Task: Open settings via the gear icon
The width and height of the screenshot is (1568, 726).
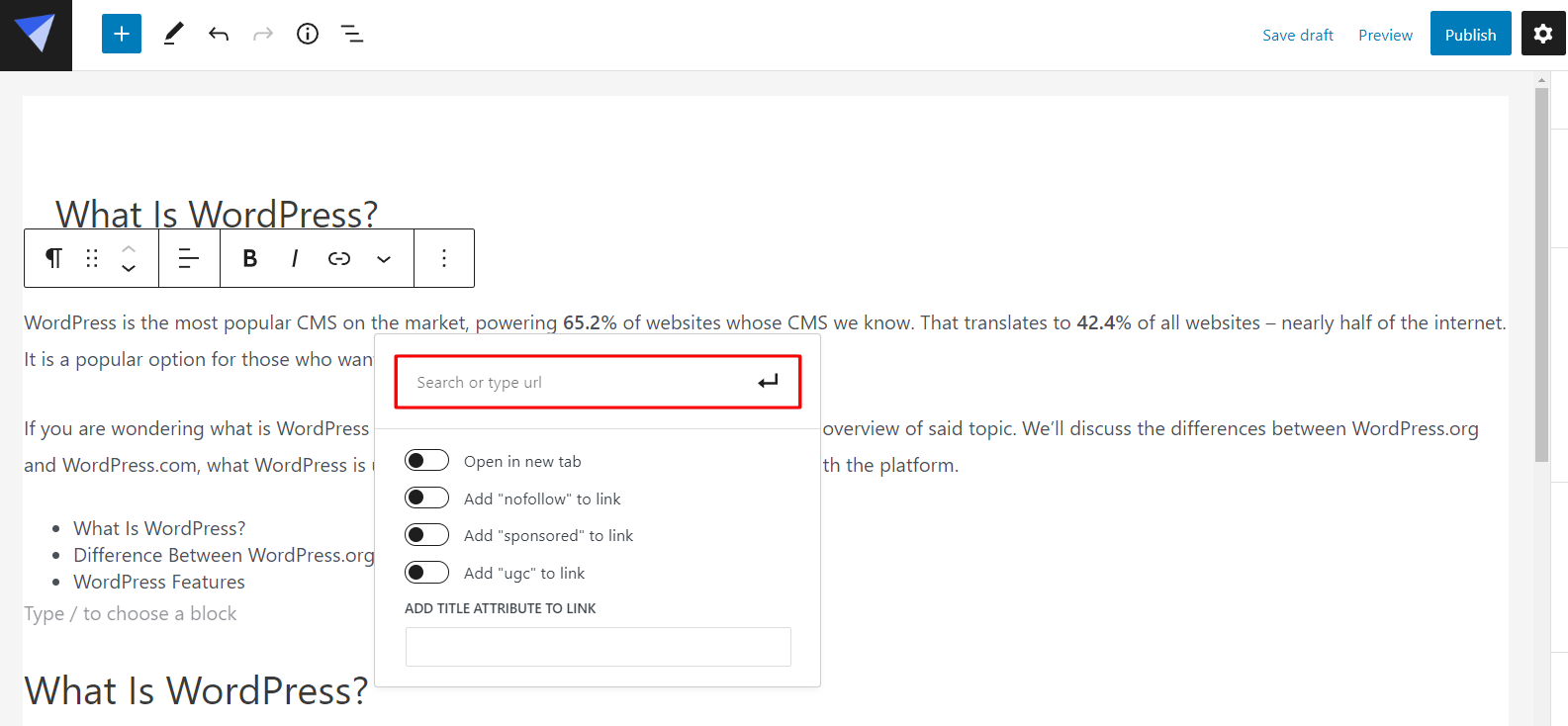Action: click(1542, 35)
